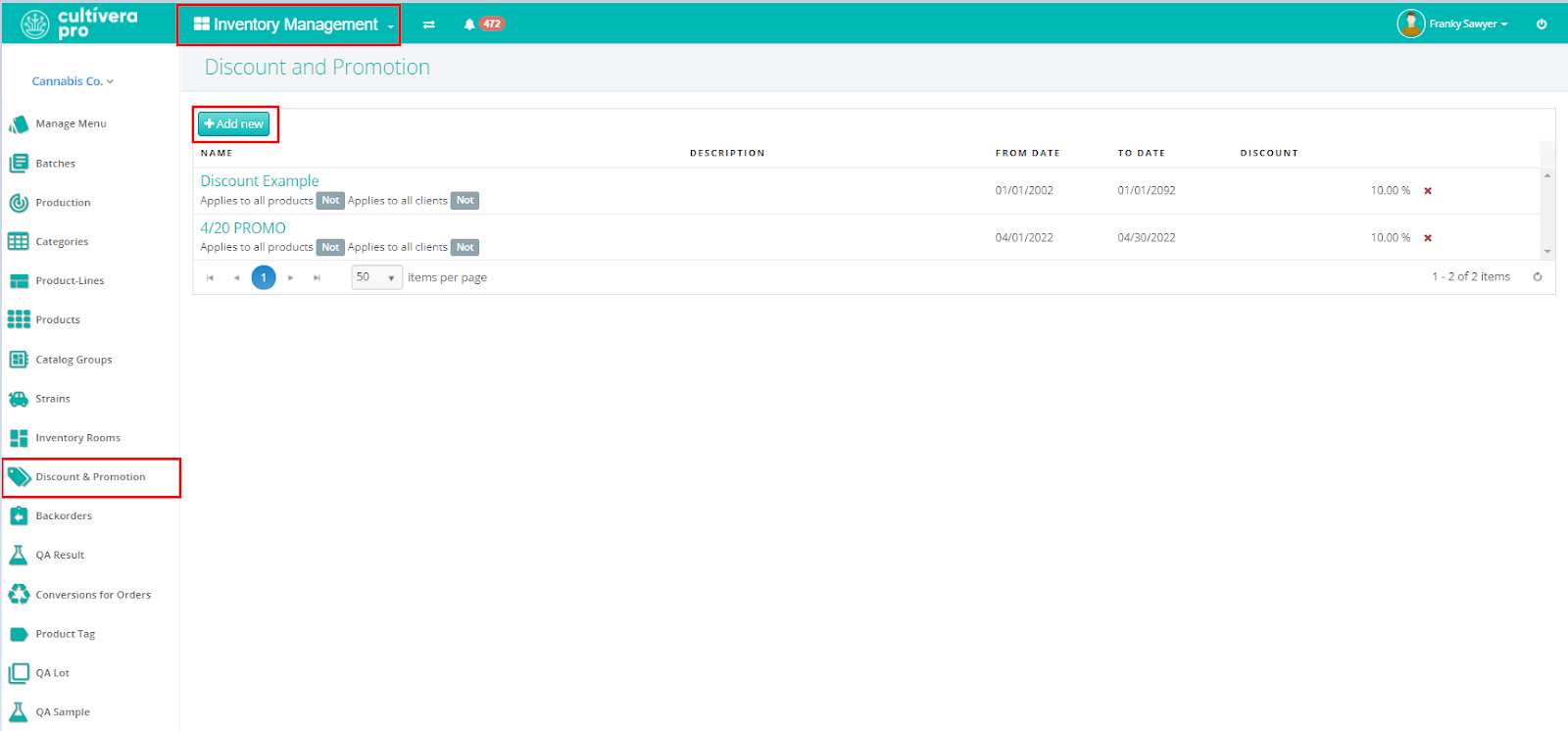Sort by NAME column header

217,154
